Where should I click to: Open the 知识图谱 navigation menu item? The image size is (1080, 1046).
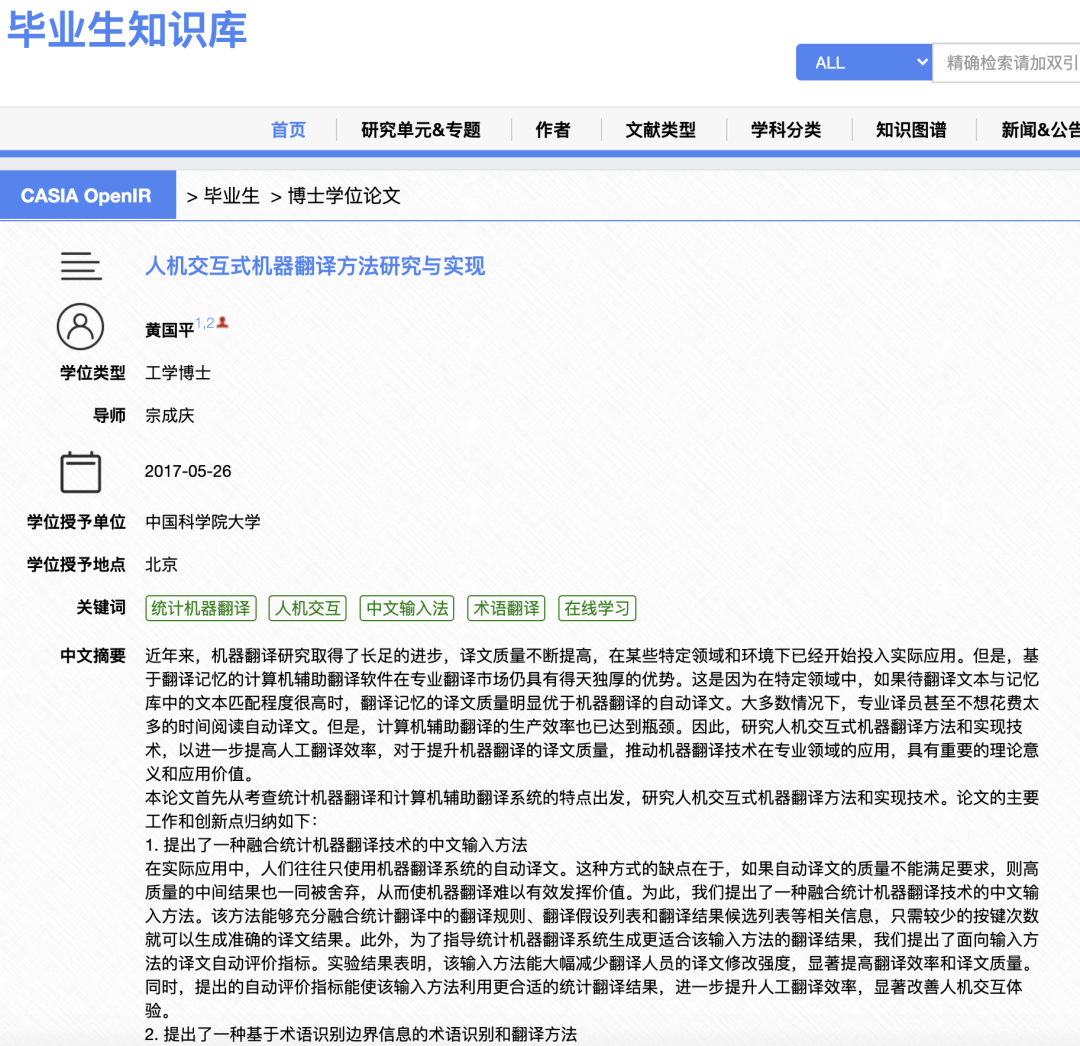[910, 129]
